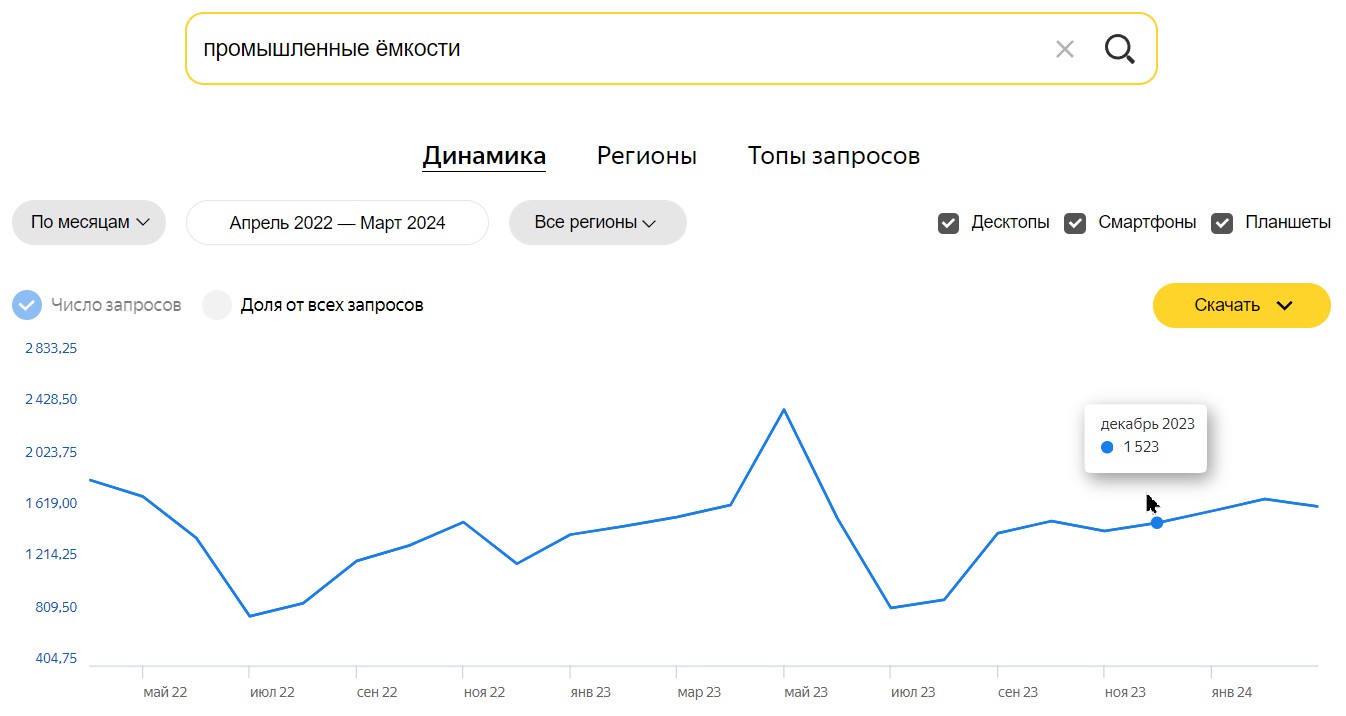Toggle the Десктопы checkbox
The height and width of the screenshot is (716, 1346).
coord(948,223)
